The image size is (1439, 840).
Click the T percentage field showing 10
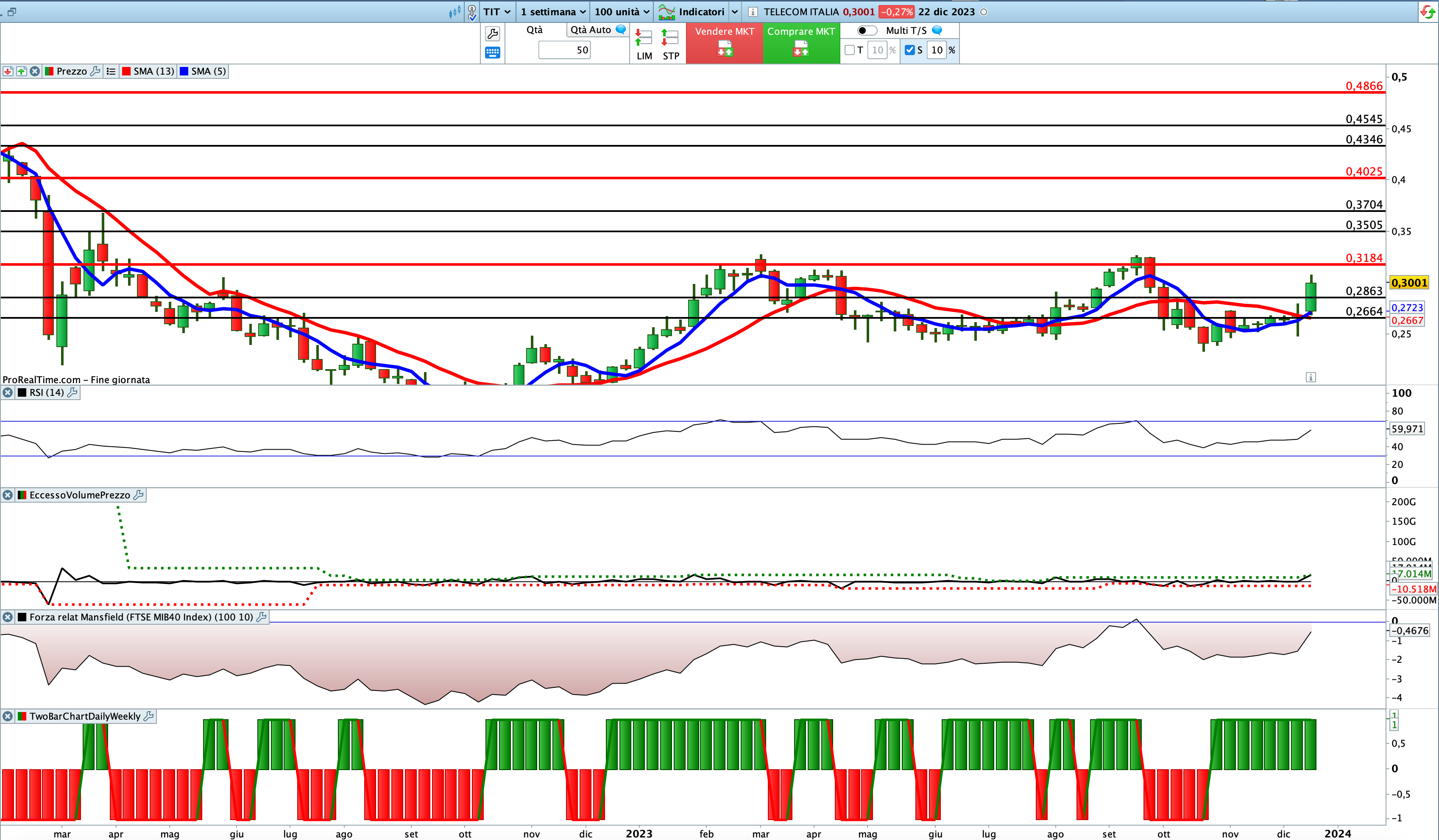[877, 50]
